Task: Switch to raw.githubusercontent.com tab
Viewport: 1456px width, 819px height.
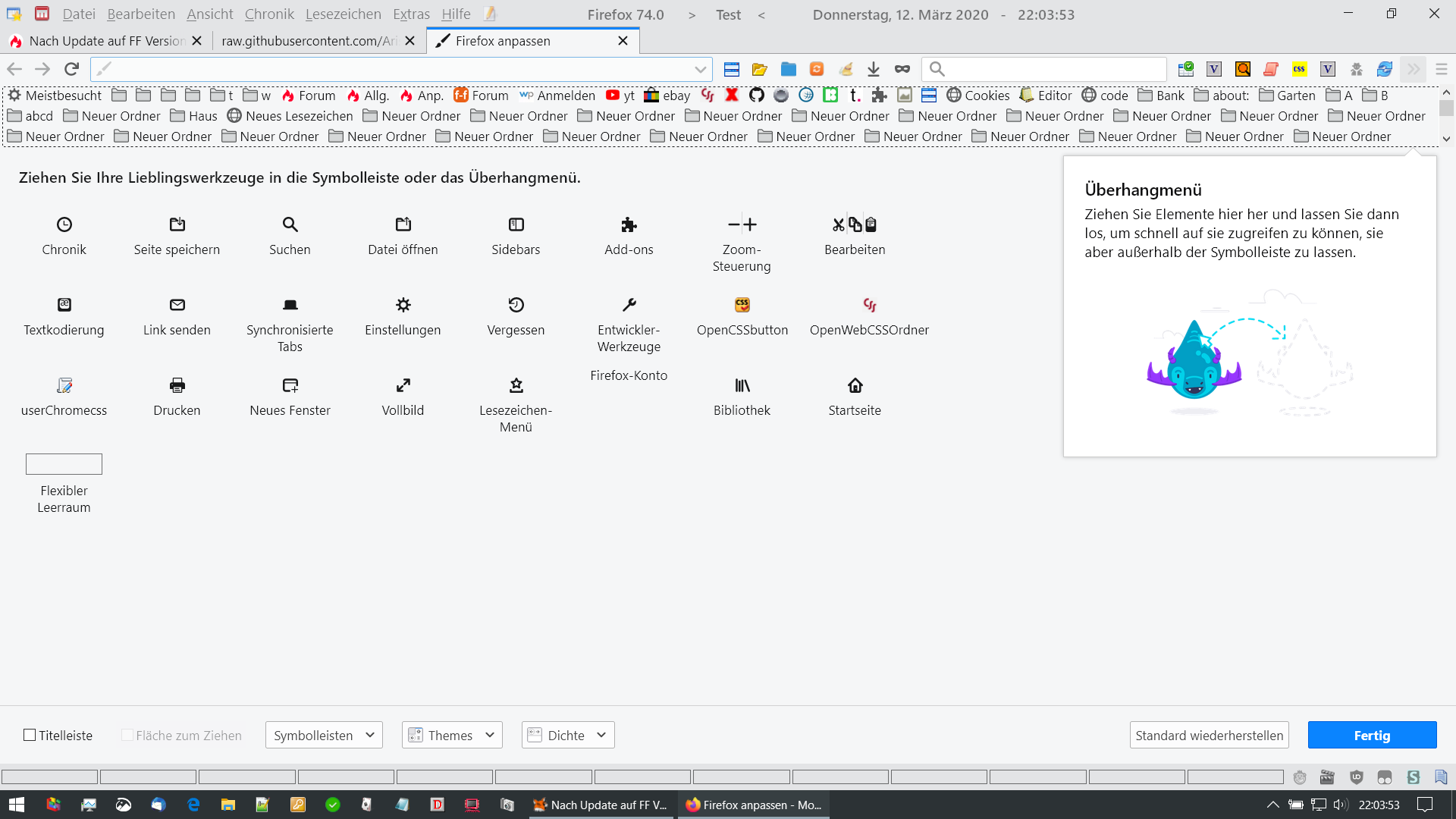Action: click(x=309, y=41)
